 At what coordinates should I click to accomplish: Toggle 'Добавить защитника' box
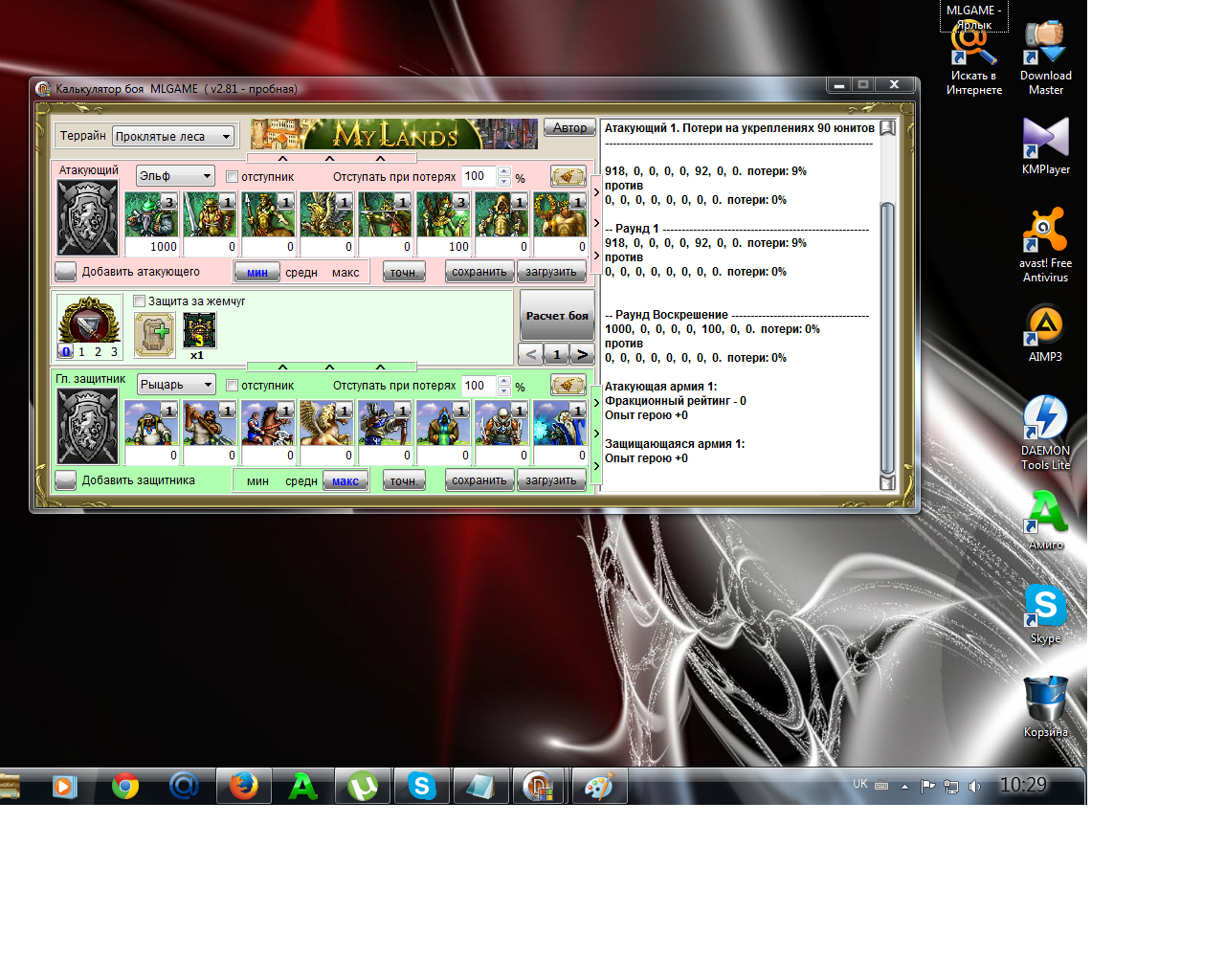pos(65,480)
